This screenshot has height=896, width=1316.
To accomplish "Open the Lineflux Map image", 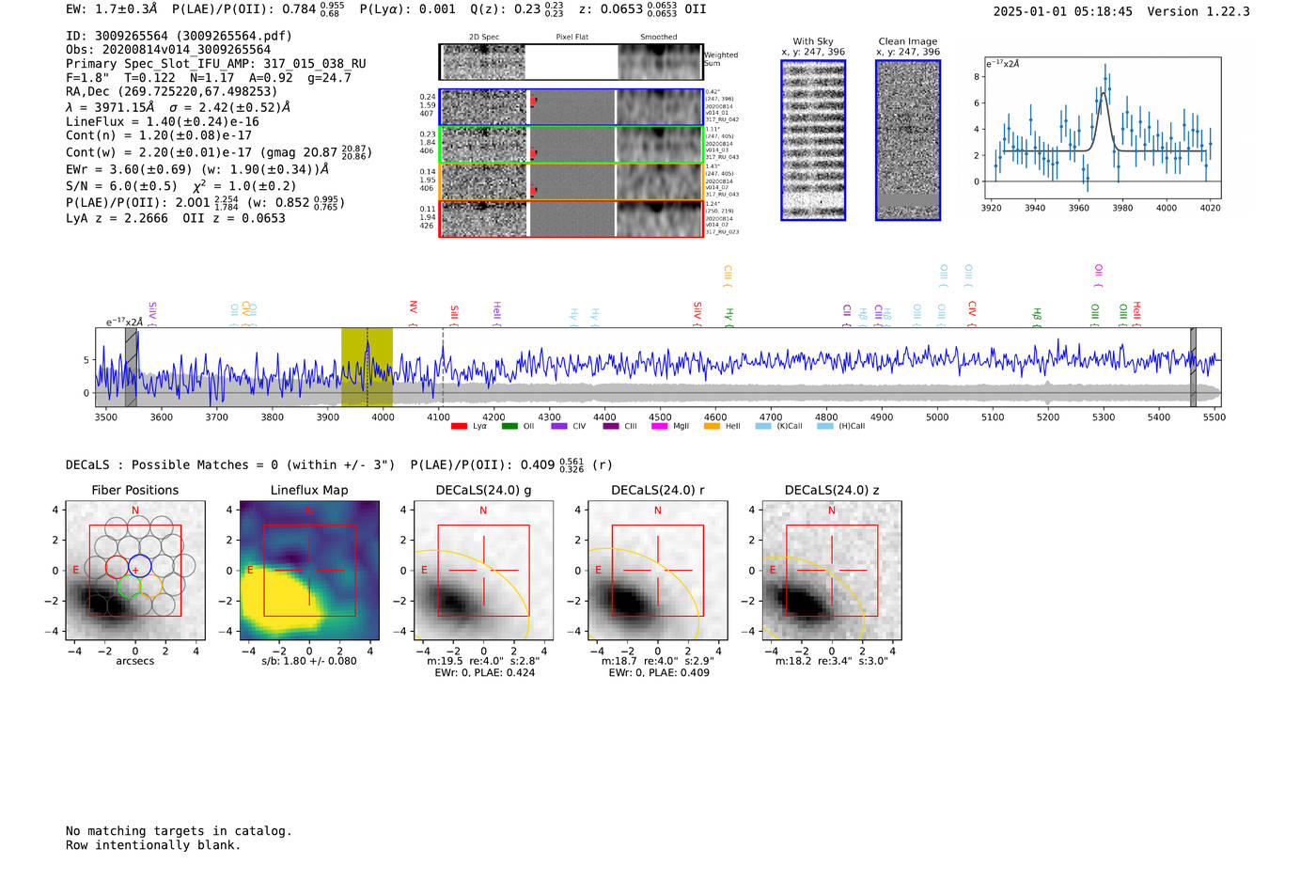I will 309,570.
